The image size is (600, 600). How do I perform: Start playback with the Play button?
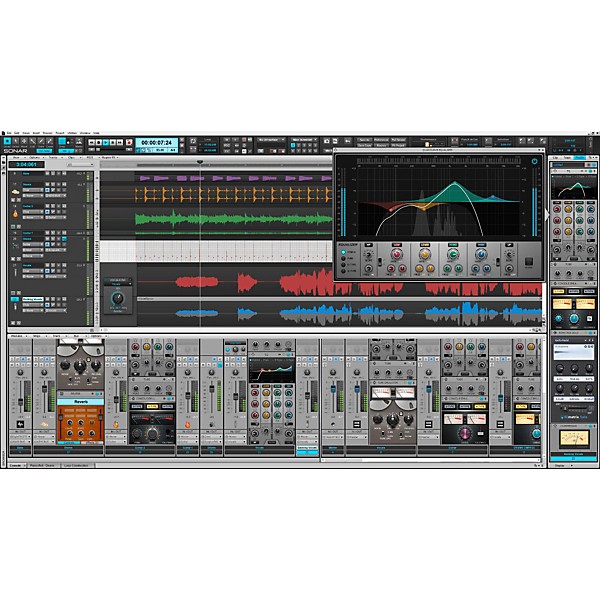click(106, 142)
